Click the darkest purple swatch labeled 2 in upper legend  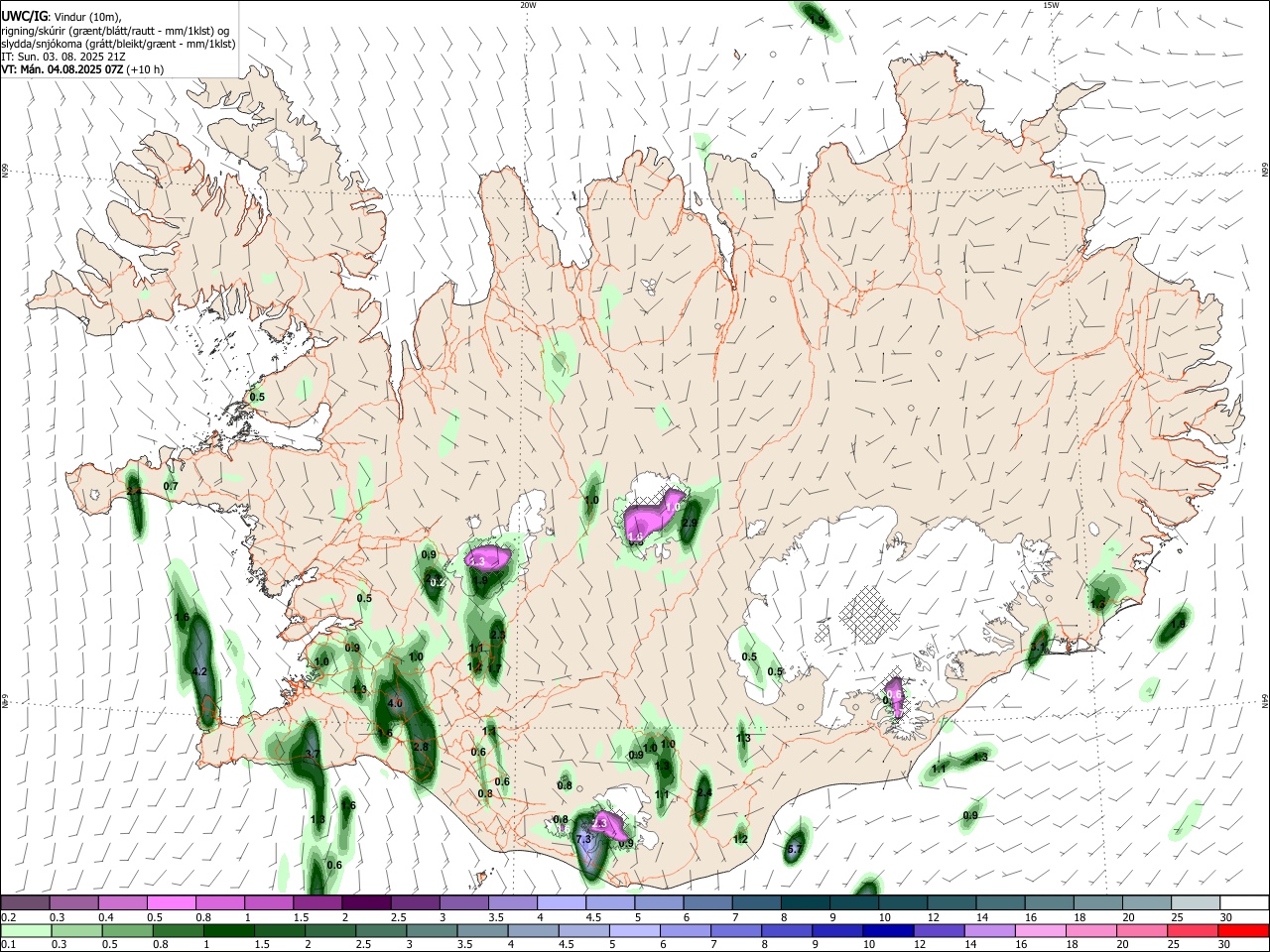tap(365, 902)
